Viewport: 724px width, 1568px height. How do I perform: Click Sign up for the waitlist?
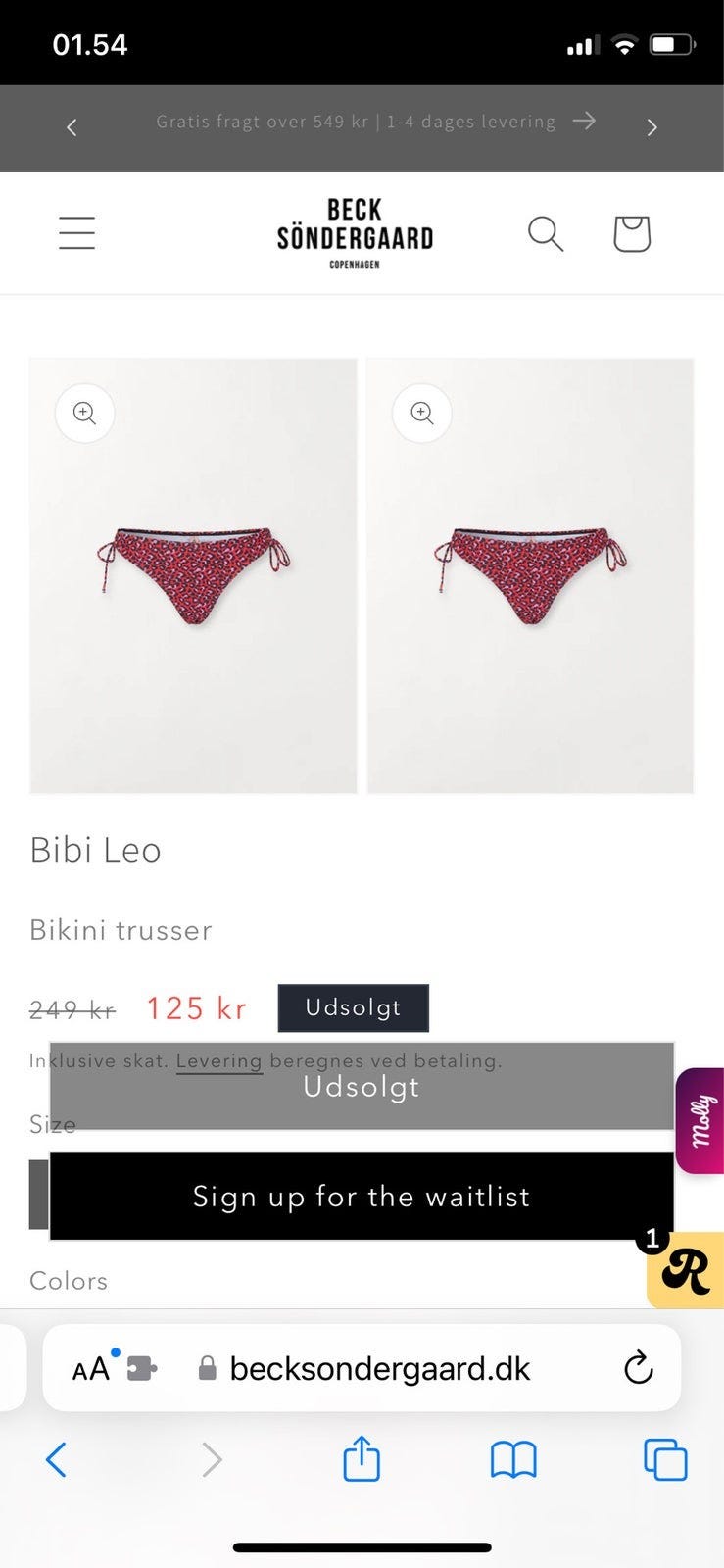tap(362, 1197)
